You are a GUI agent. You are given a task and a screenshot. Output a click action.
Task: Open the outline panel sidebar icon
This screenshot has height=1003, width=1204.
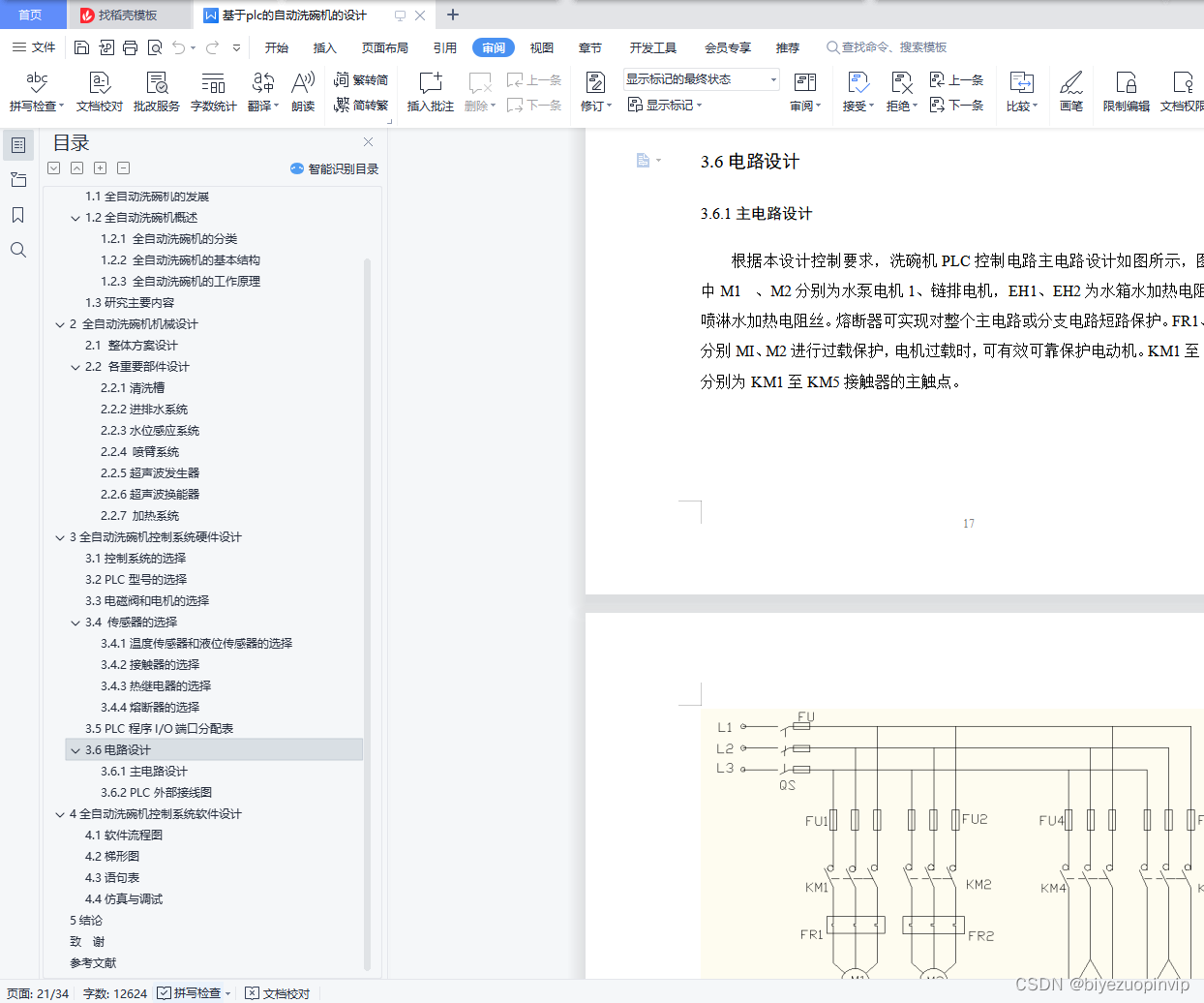(x=18, y=145)
